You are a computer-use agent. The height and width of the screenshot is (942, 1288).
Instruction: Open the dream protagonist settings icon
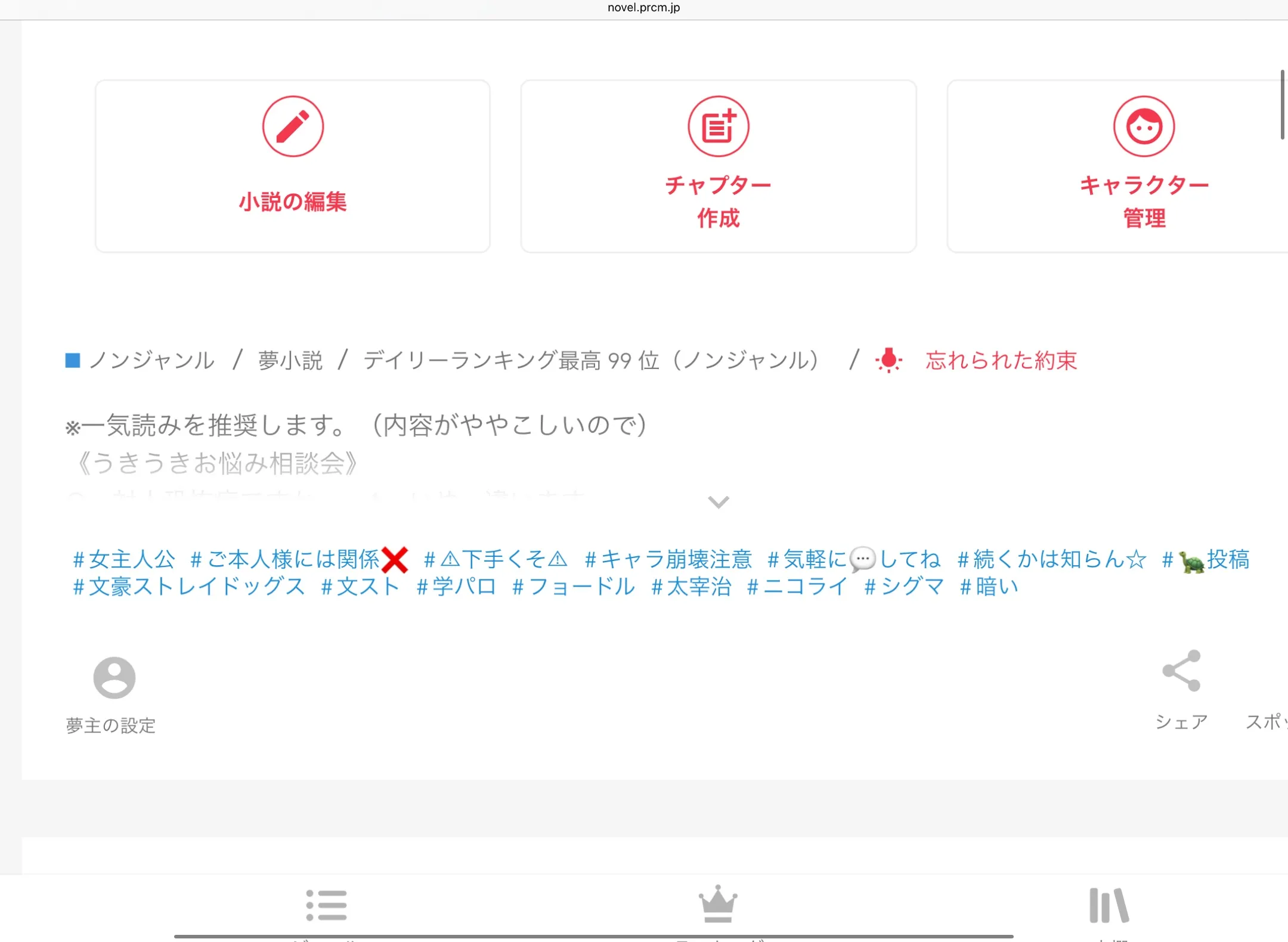coord(114,678)
